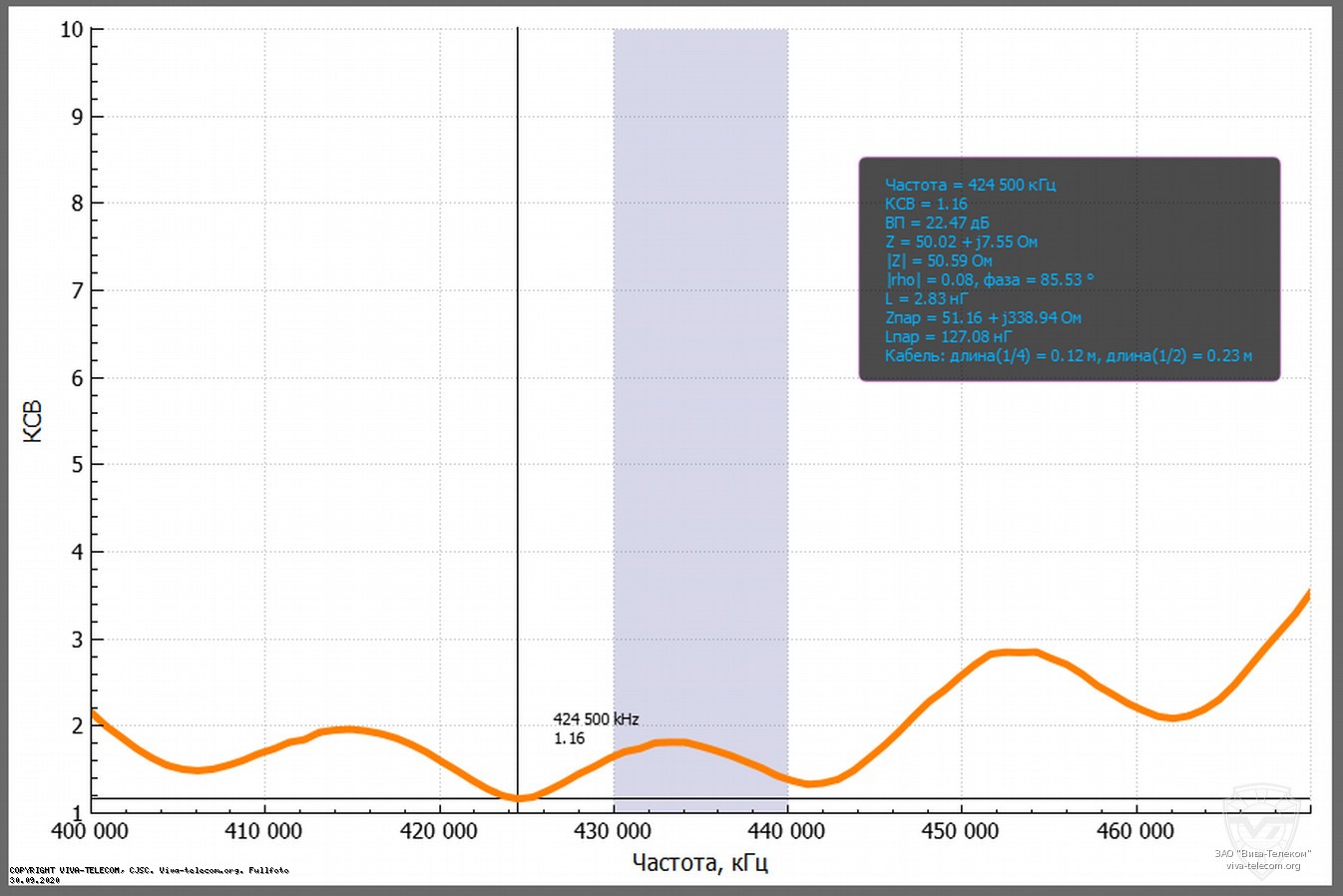The image size is (1343, 896).
Task: Click the "Z = 50.02 + j7.55 Ом" impedance line
Action: tap(961, 241)
